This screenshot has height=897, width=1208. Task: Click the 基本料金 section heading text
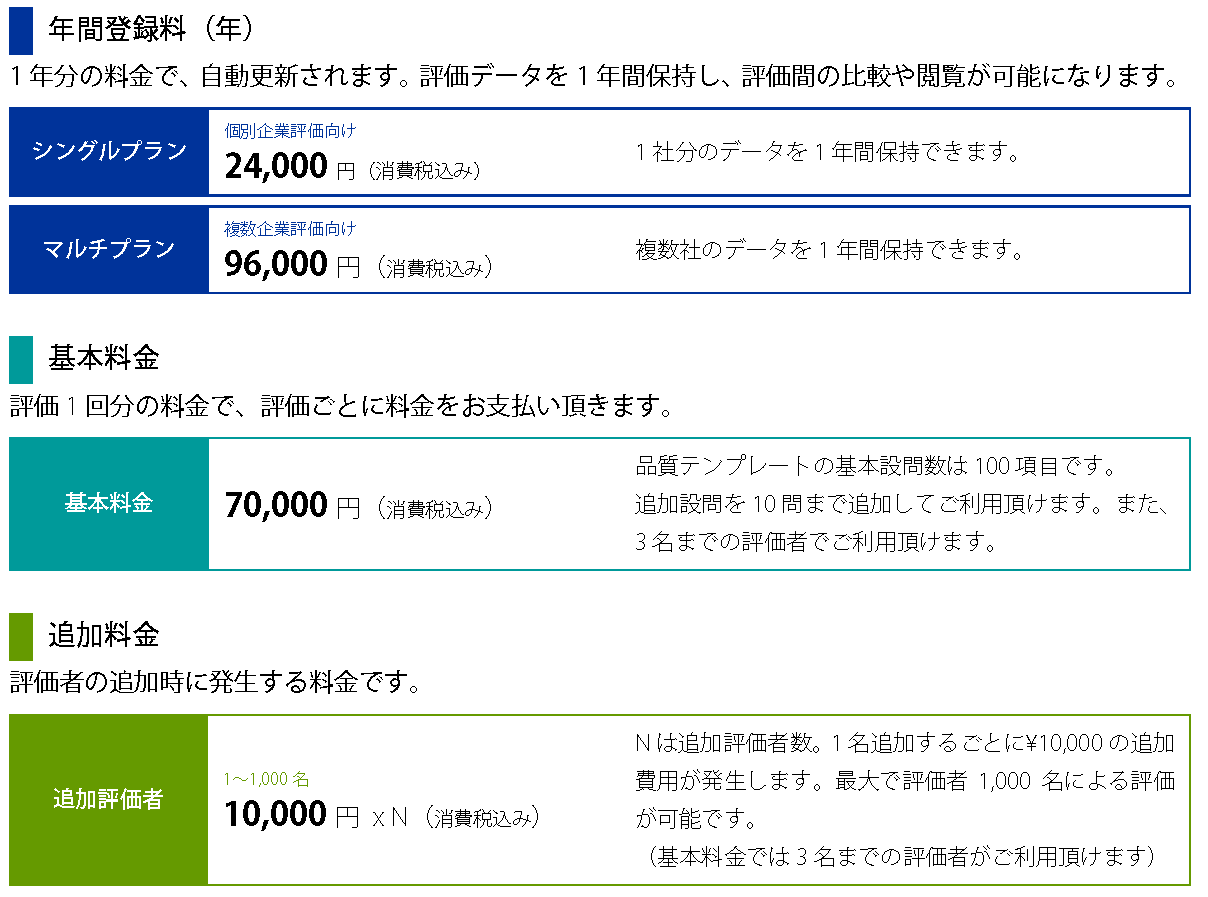[x=104, y=358]
